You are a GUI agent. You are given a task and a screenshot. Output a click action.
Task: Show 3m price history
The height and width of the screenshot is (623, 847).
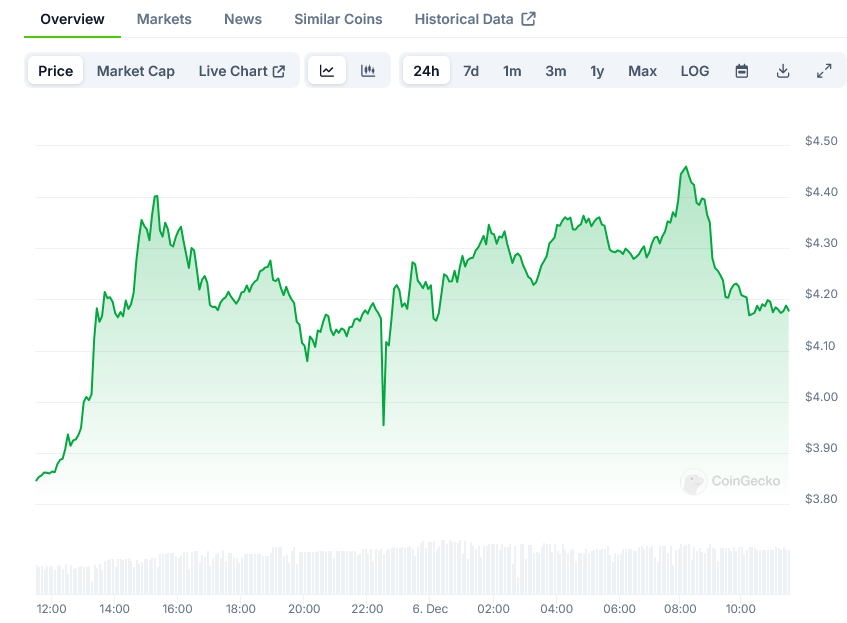click(556, 71)
